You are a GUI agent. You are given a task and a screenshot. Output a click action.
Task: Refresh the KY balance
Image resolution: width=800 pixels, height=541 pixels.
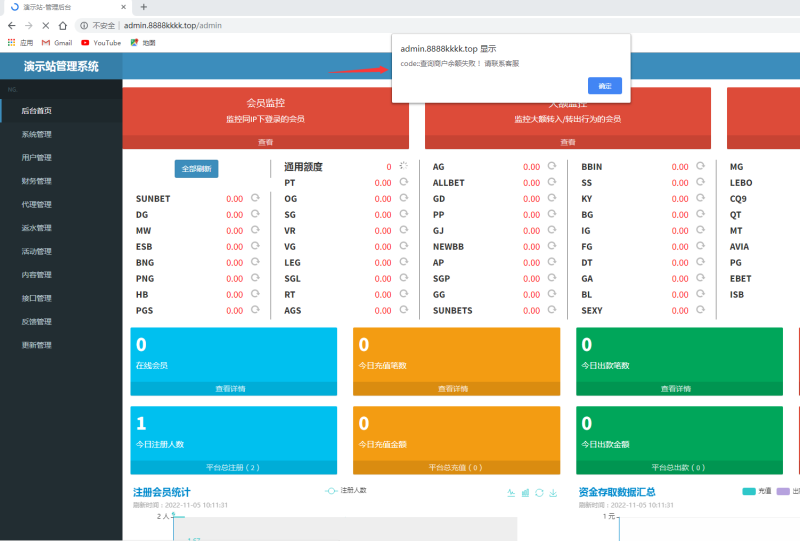pos(701,198)
